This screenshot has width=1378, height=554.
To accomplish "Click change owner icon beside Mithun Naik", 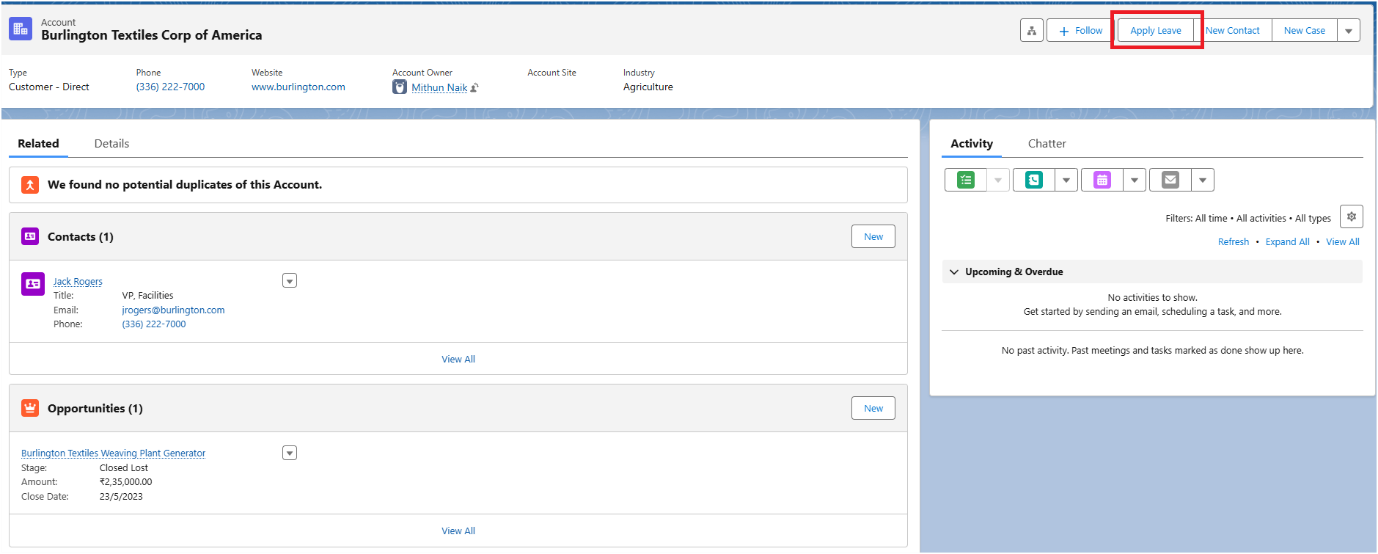I will (475, 88).
